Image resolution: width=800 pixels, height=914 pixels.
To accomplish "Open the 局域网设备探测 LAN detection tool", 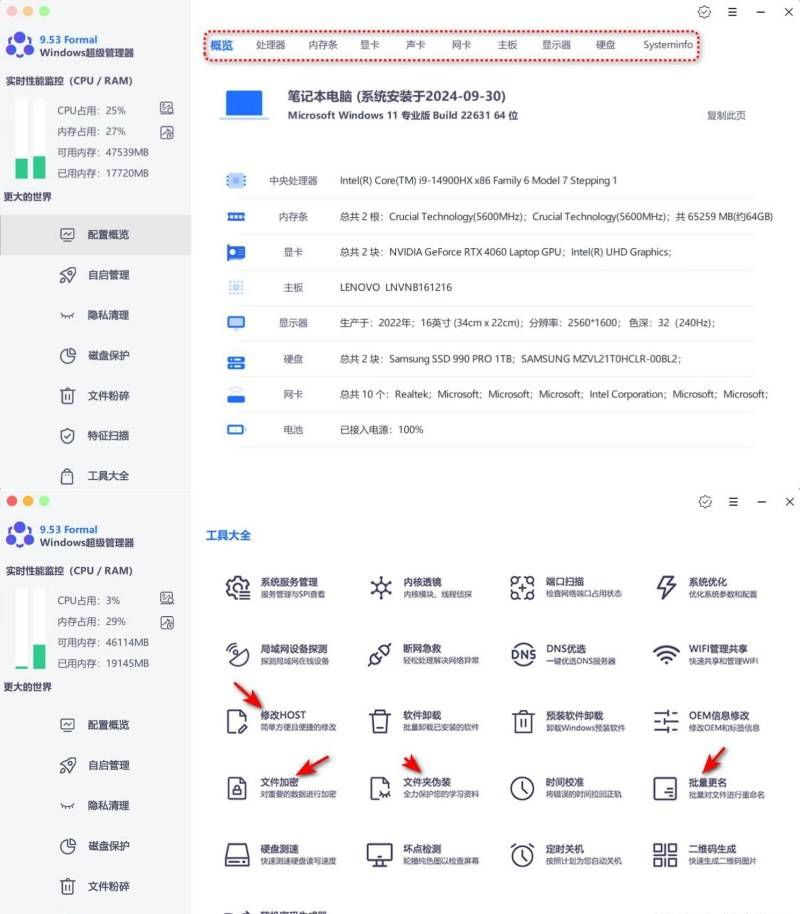I will tap(238, 654).
